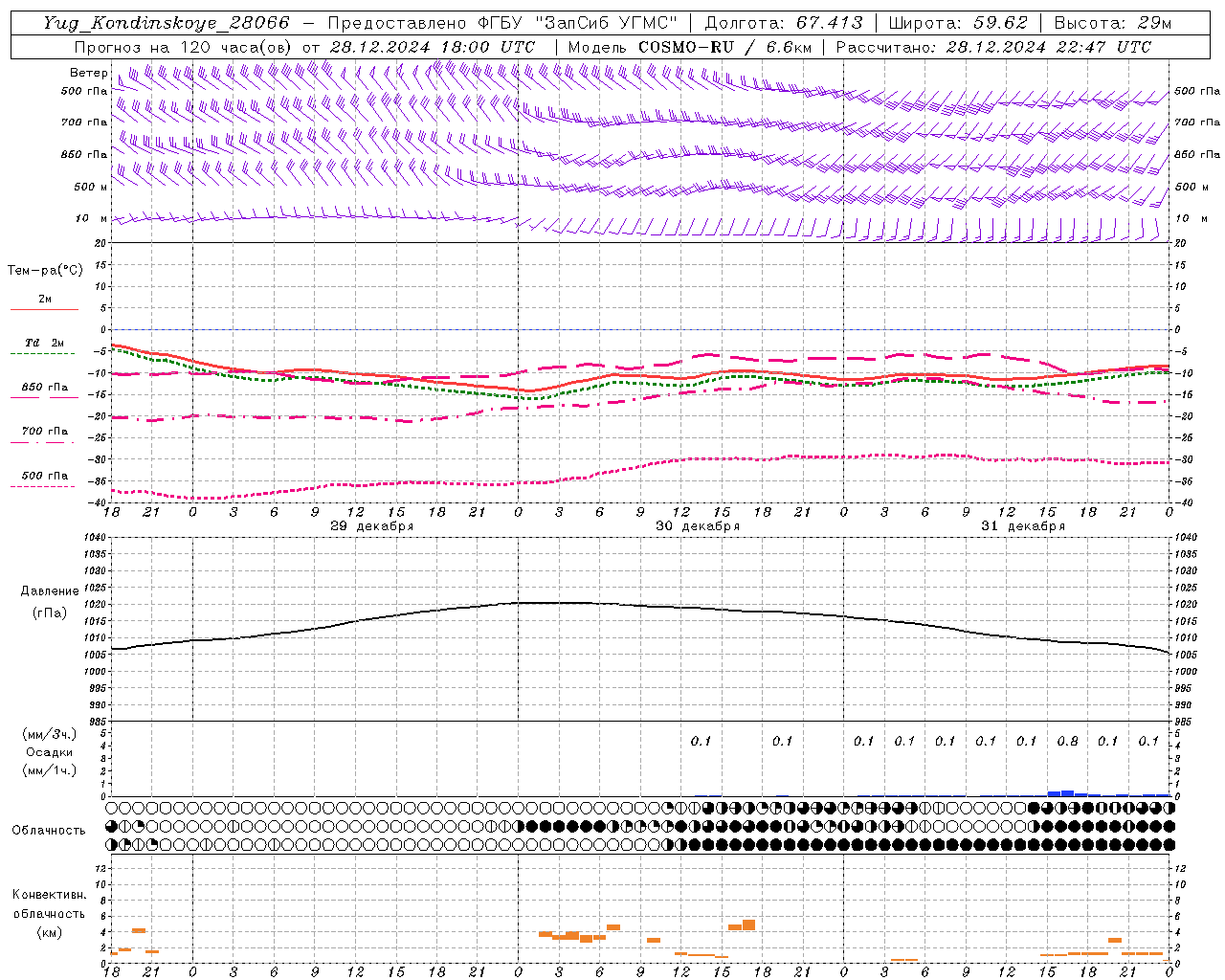
Task: Click the Модель COSMO-RU / 6.6км label
Action: point(690,46)
